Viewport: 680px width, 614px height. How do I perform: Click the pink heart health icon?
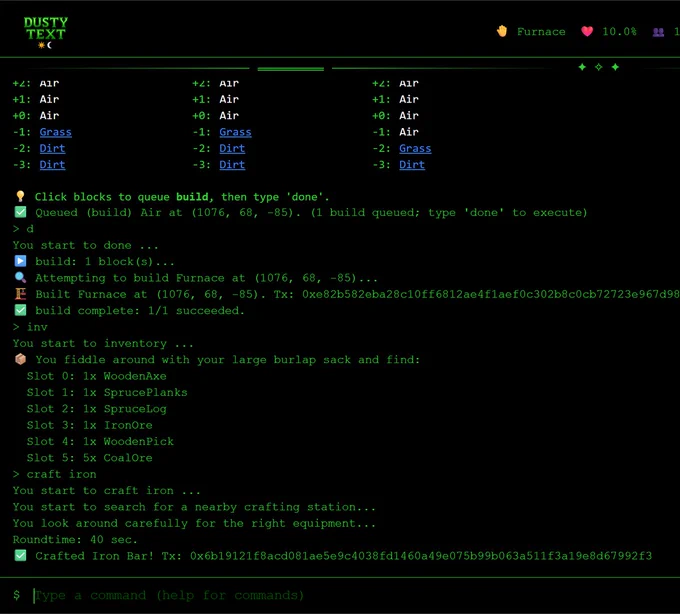(587, 31)
